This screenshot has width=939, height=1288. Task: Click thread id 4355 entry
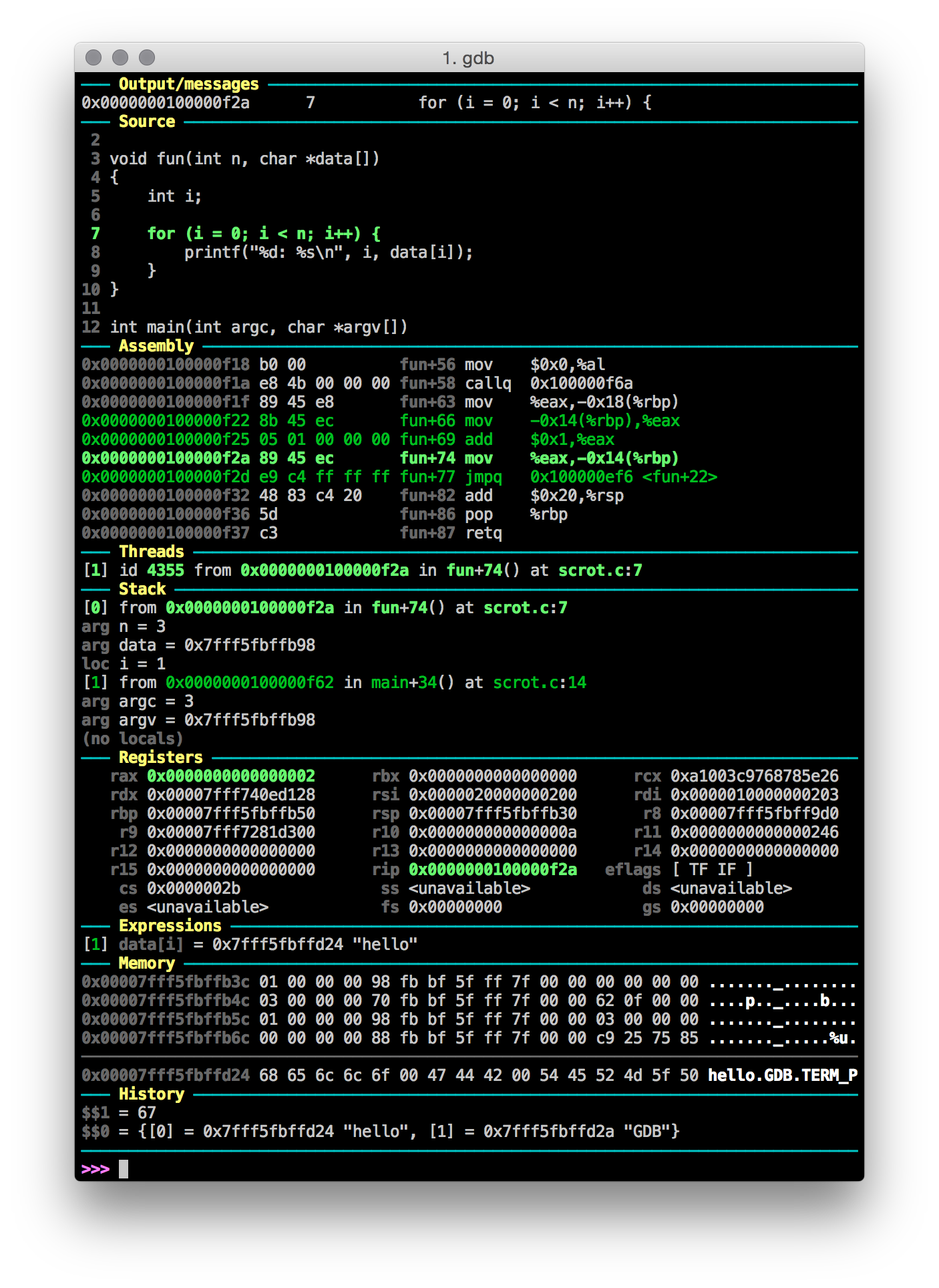(x=362, y=571)
